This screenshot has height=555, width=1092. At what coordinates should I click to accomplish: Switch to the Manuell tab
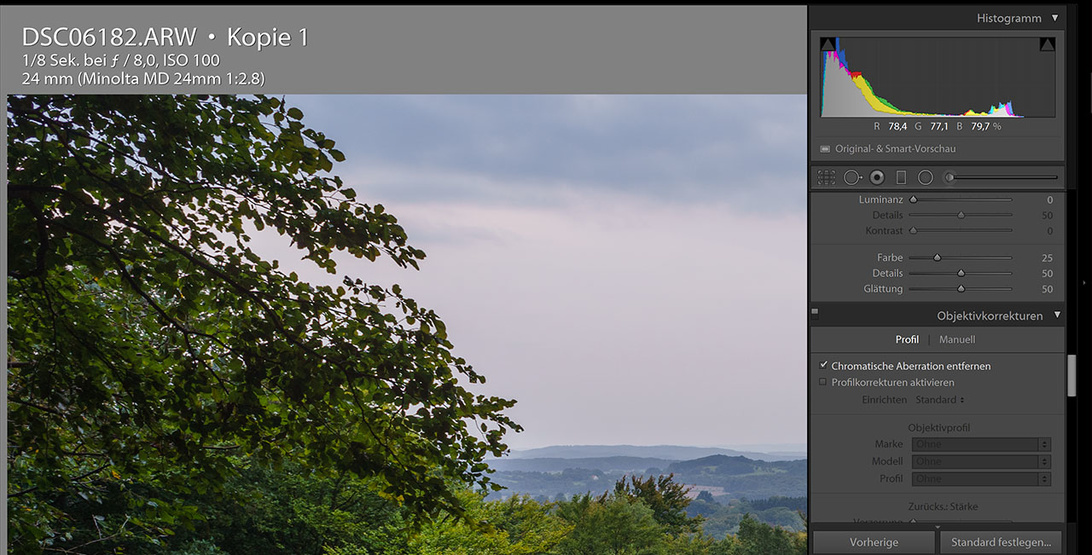pos(957,340)
